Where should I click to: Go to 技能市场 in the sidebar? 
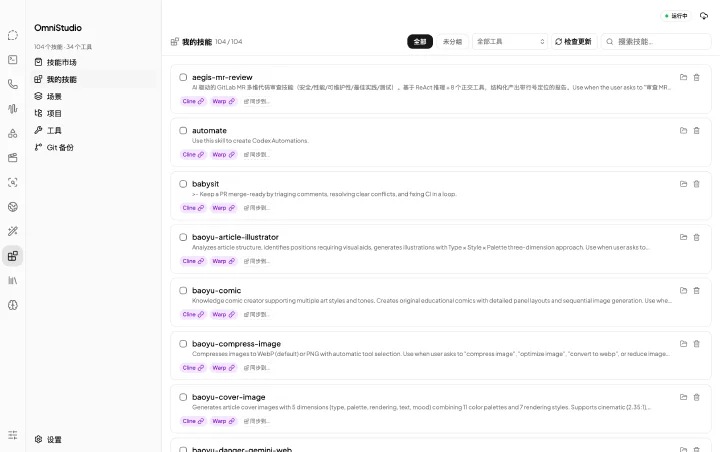94,62
